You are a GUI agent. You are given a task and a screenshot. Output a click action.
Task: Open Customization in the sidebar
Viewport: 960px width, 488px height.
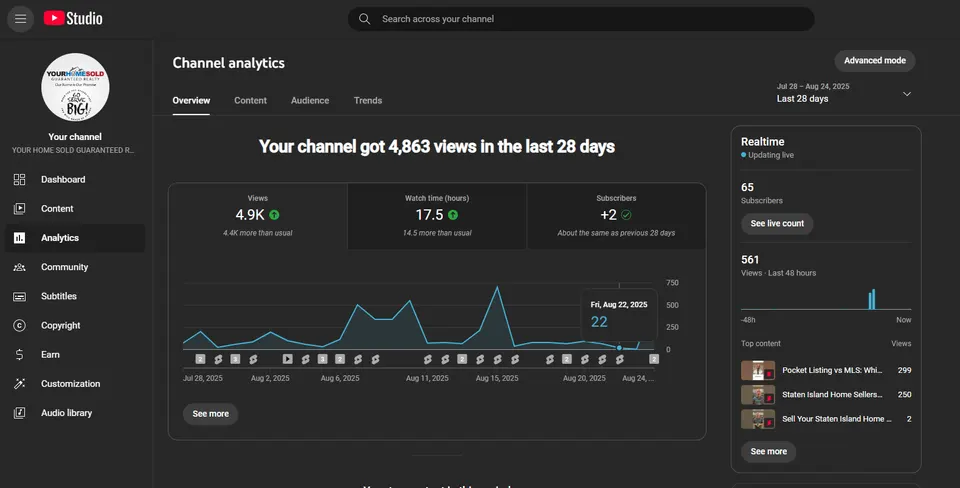coord(75,384)
